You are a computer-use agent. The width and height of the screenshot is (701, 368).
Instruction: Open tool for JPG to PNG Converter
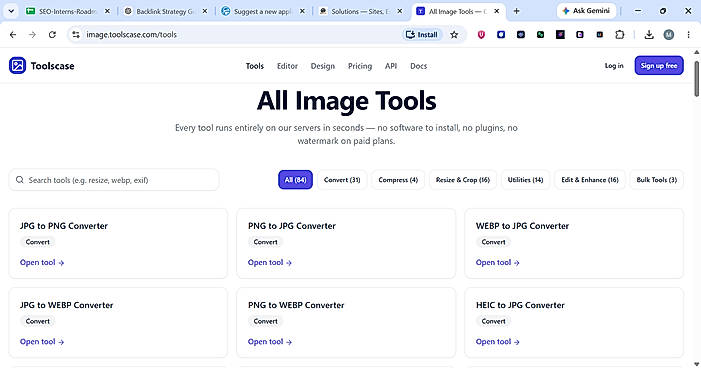tap(42, 262)
